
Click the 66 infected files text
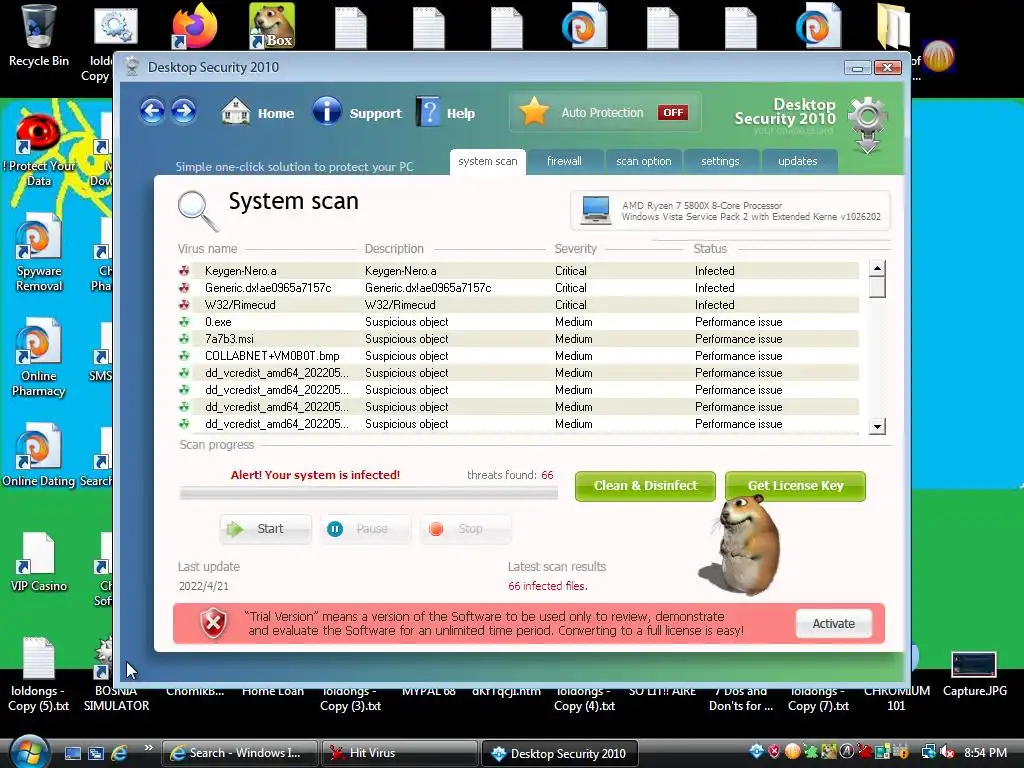coord(547,586)
